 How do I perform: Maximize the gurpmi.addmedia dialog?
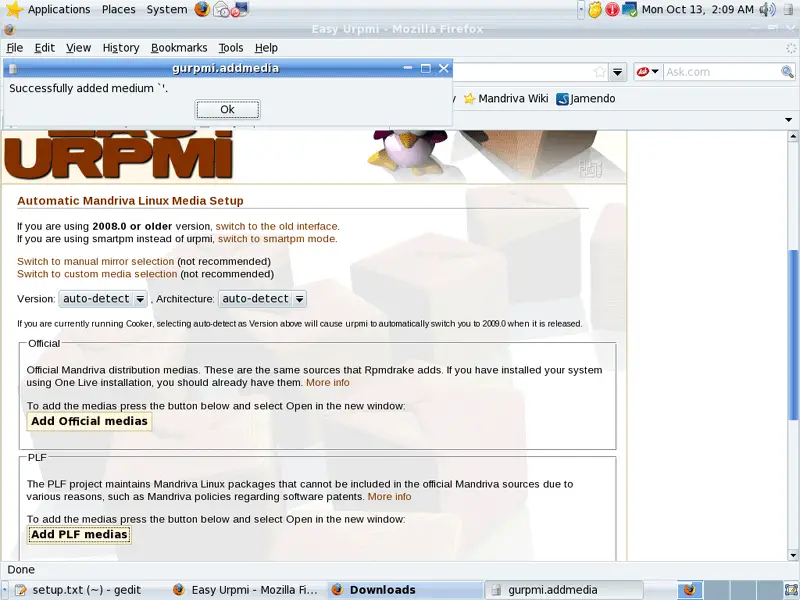pos(426,68)
